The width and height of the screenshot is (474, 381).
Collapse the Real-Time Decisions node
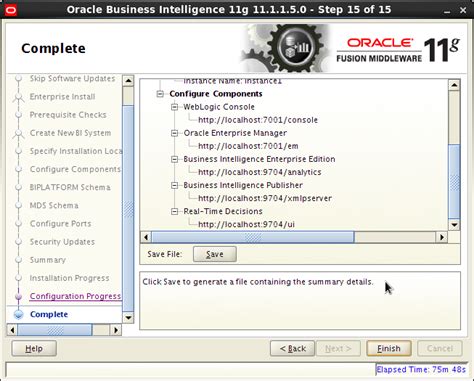click(x=174, y=211)
